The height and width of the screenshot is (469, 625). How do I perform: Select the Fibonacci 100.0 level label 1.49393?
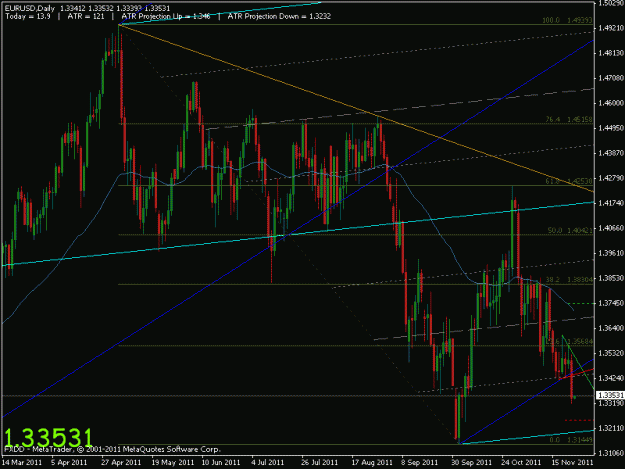coord(568,20)
